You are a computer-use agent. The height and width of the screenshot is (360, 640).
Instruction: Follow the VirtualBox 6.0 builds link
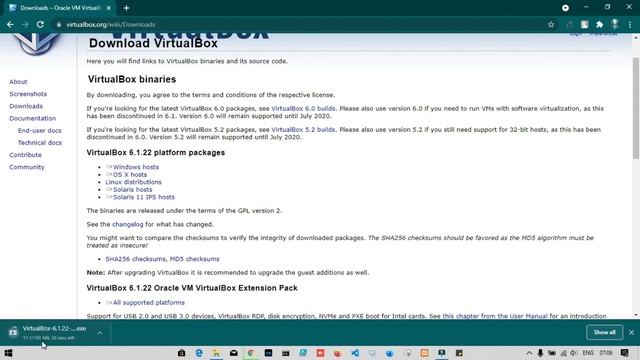point(303,109)
